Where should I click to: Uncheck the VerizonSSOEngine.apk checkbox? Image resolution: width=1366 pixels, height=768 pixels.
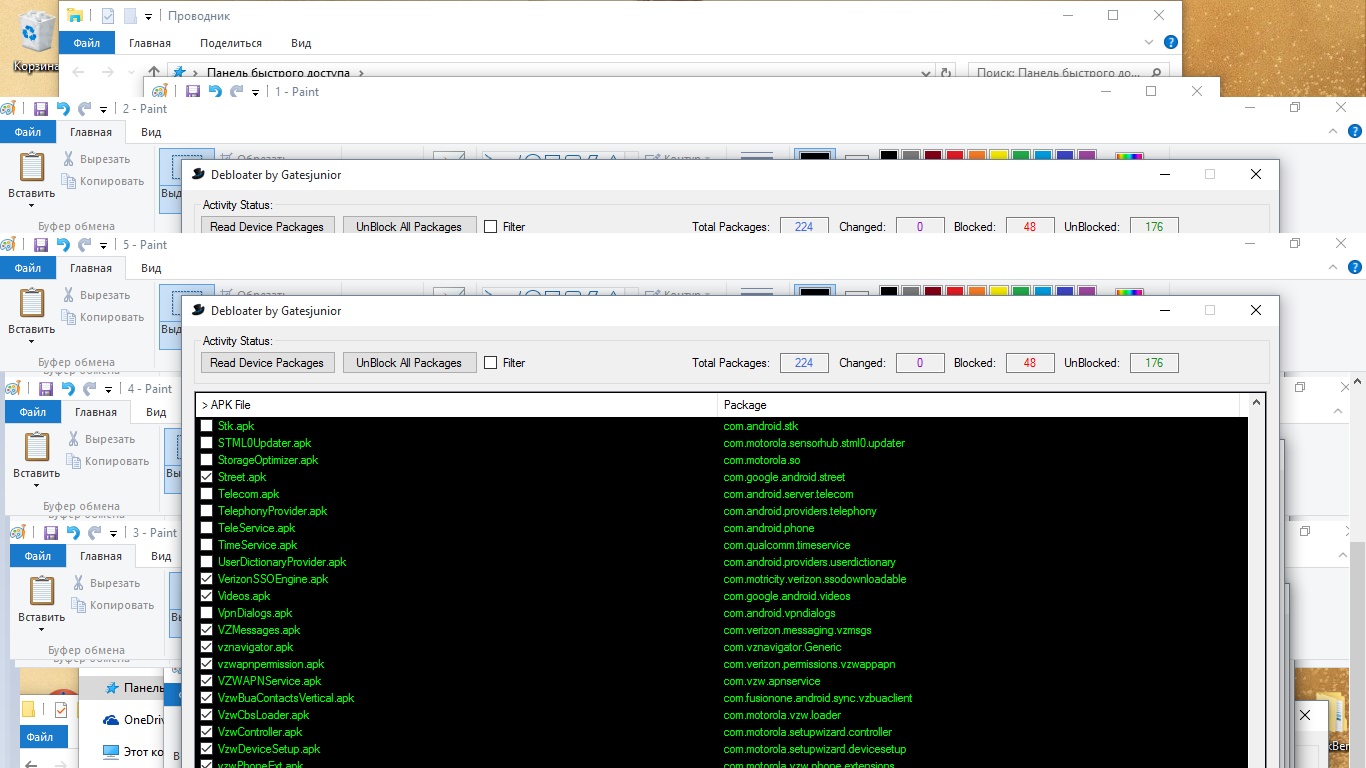(207, 579)
